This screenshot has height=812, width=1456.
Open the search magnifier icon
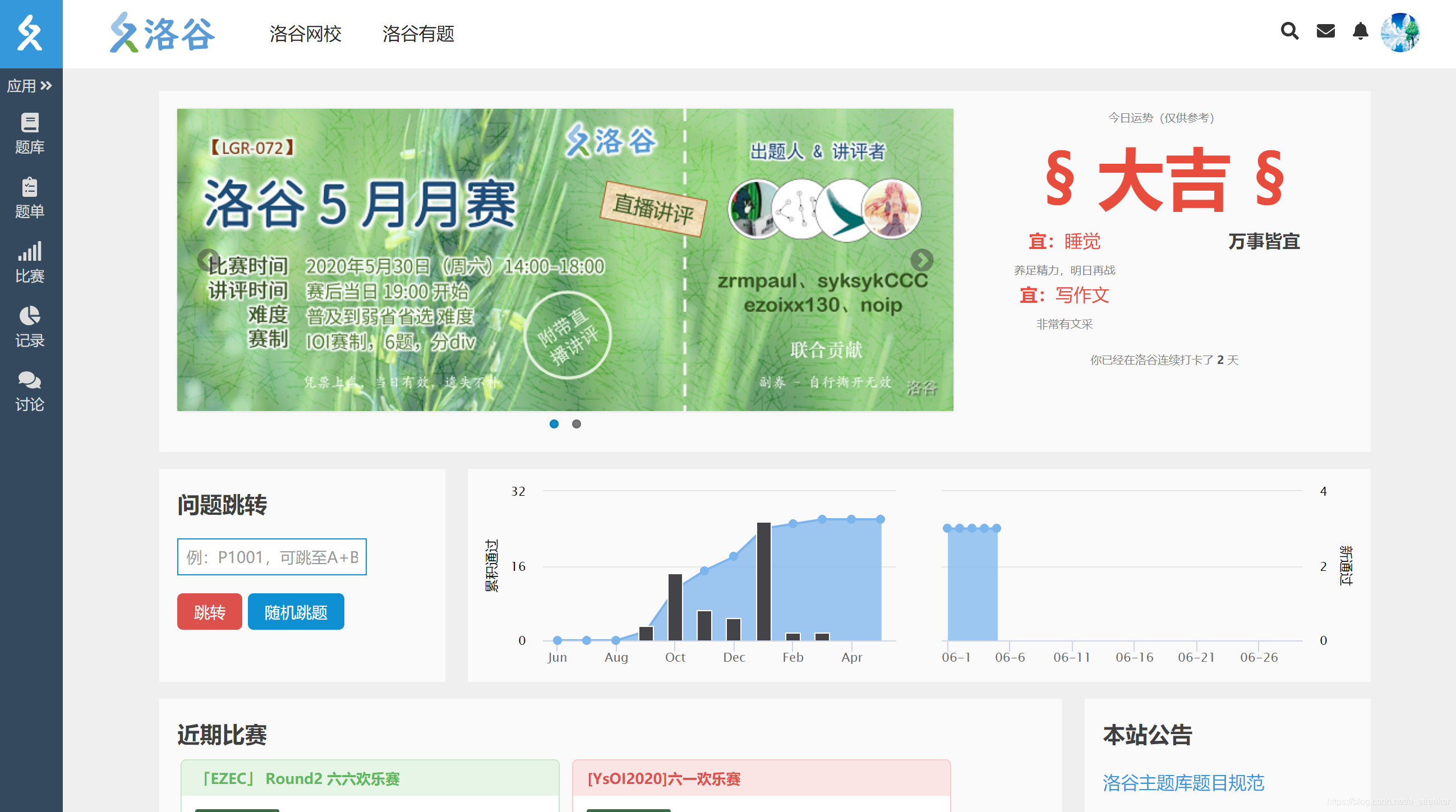[1289, 31]
